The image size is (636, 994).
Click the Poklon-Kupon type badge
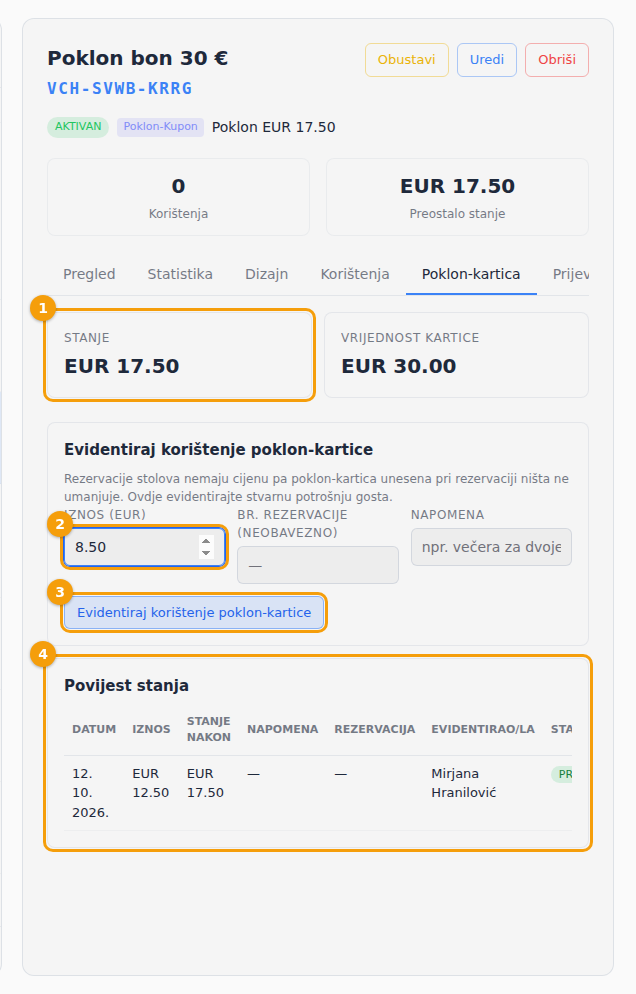tap(160, 127)
